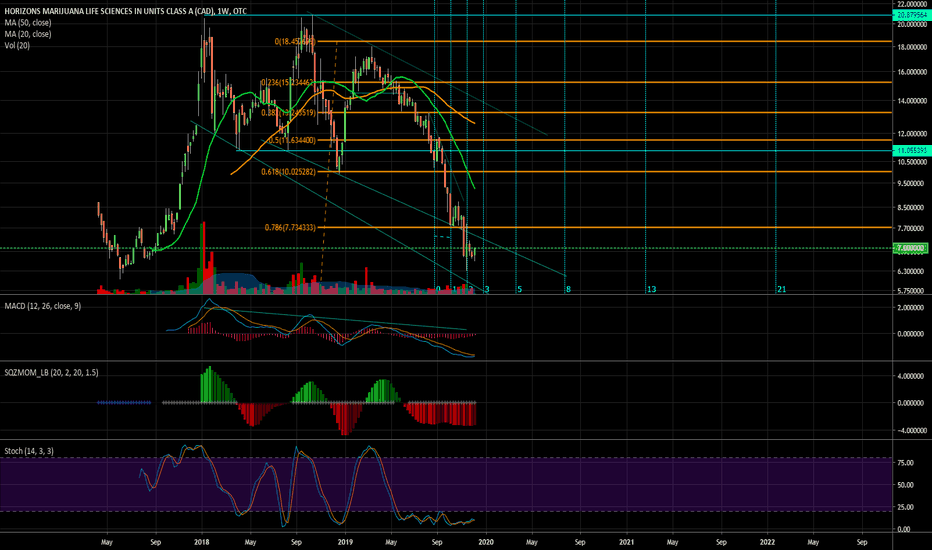Select the Fibonacci time zone marker 21
Viewport: 932px width, 550px height.
(x=782, y=290)
